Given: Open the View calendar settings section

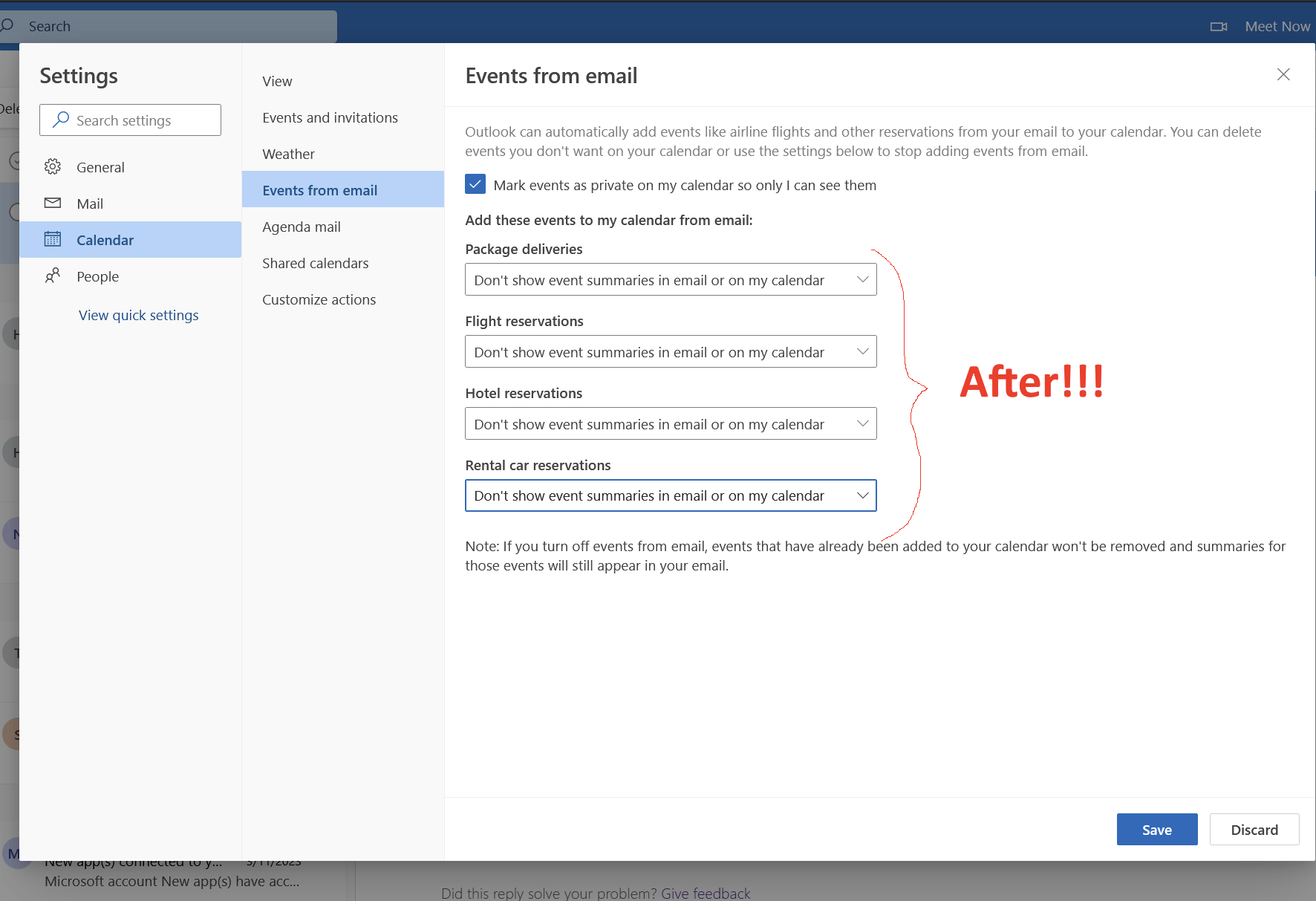Looking at the screenshot, I should point(343,81).
